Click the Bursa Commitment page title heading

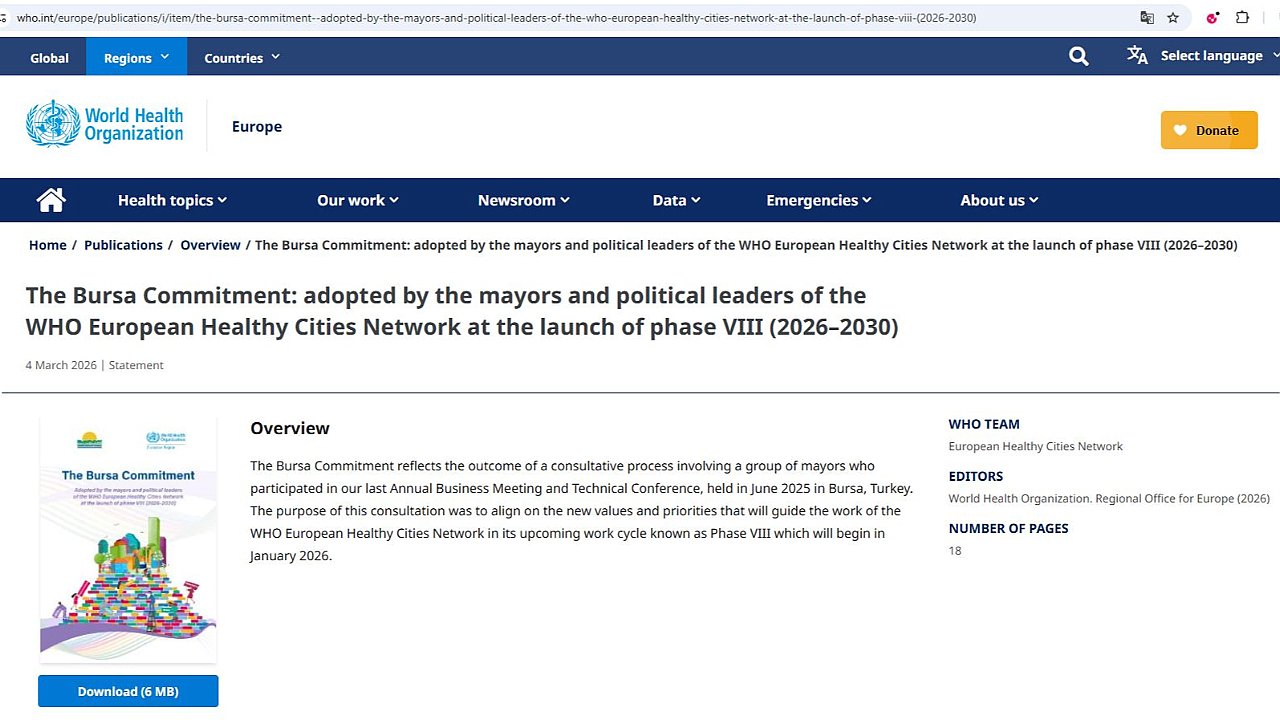pos(462,311)
